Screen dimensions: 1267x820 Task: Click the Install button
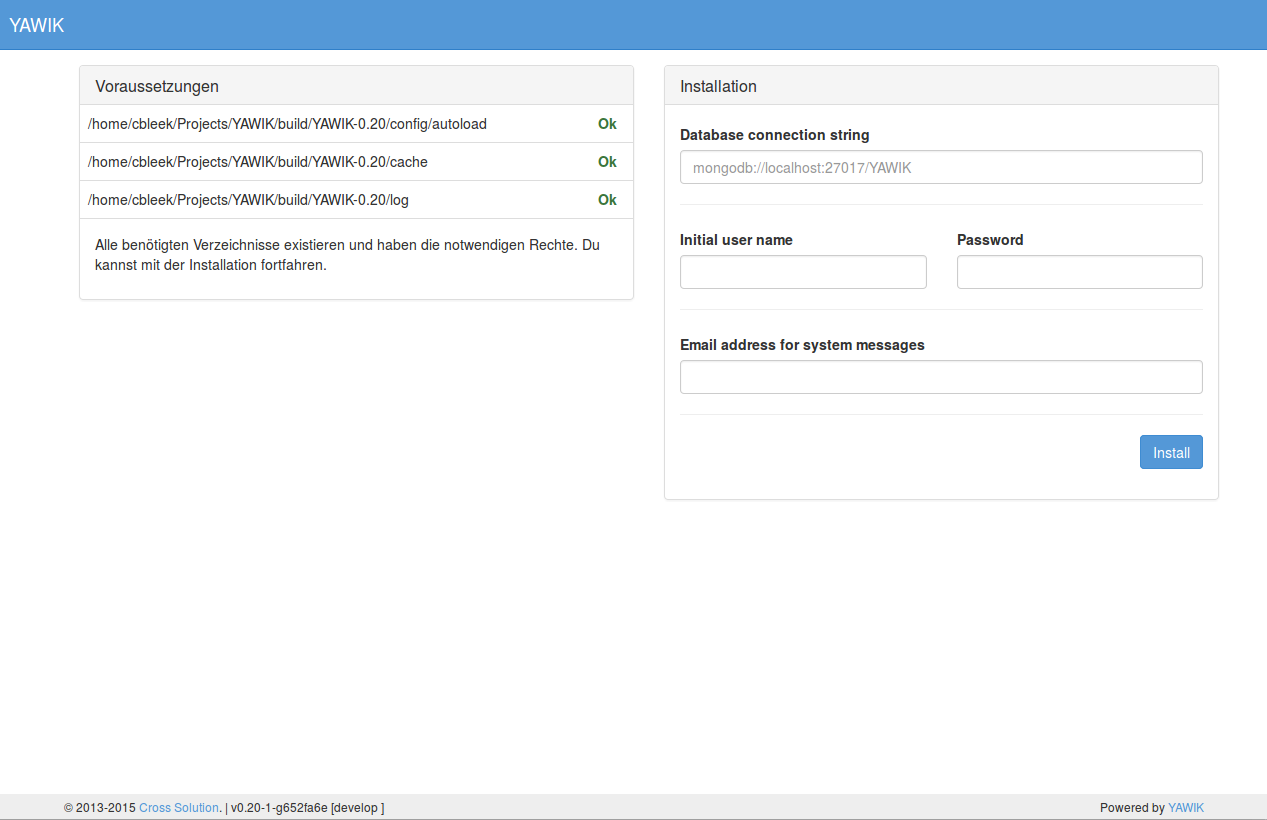(x=1170, y=452)
